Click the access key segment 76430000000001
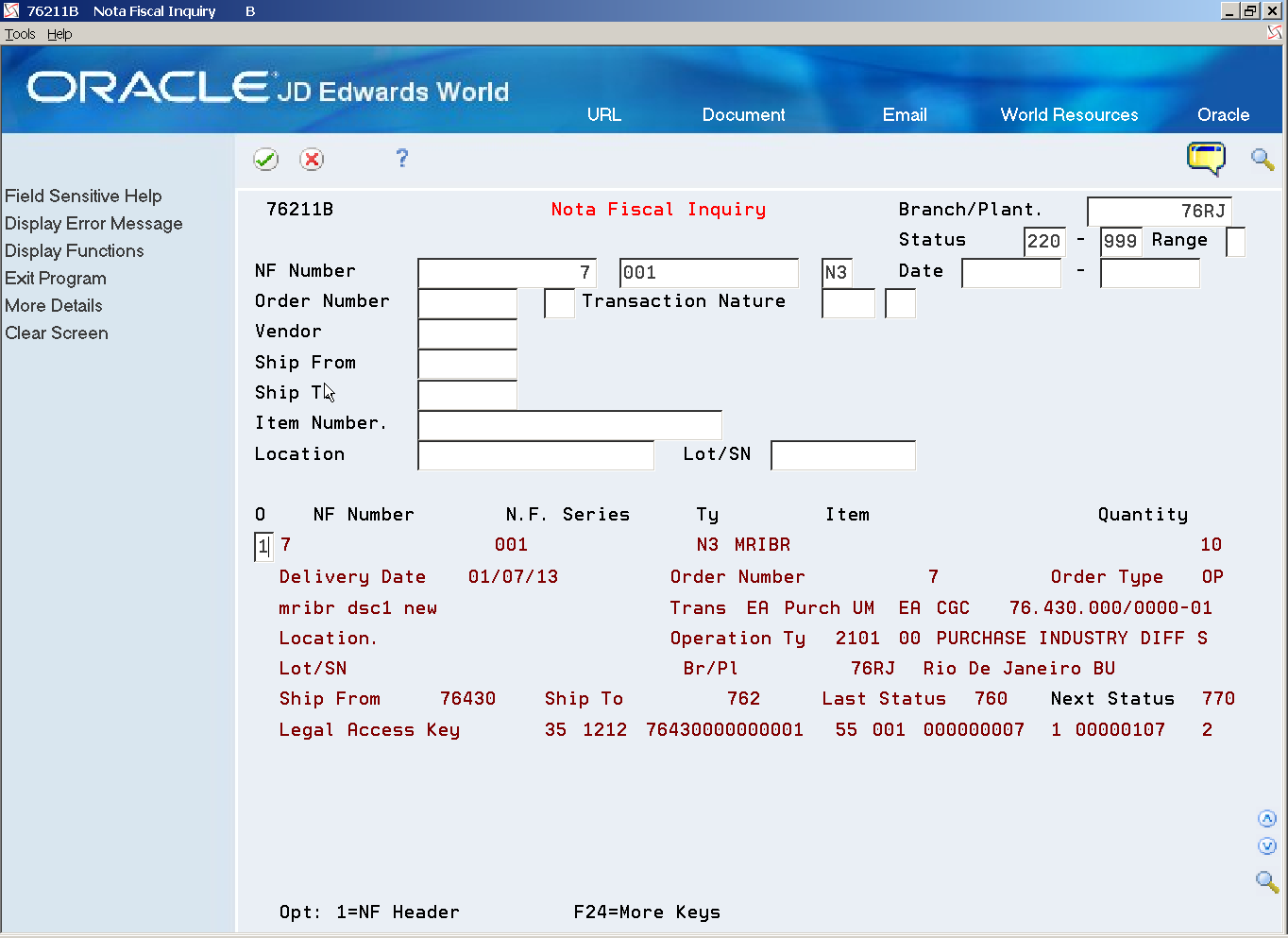 pos(725,729)
